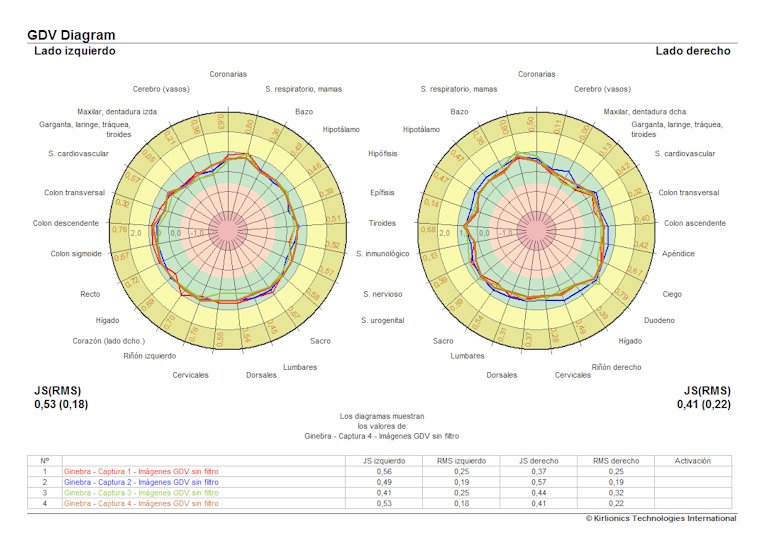Screen dimensions: 765x551
Task: Click the Kirlionics Technologies International copyright text
Action: [x=661, y=518]
